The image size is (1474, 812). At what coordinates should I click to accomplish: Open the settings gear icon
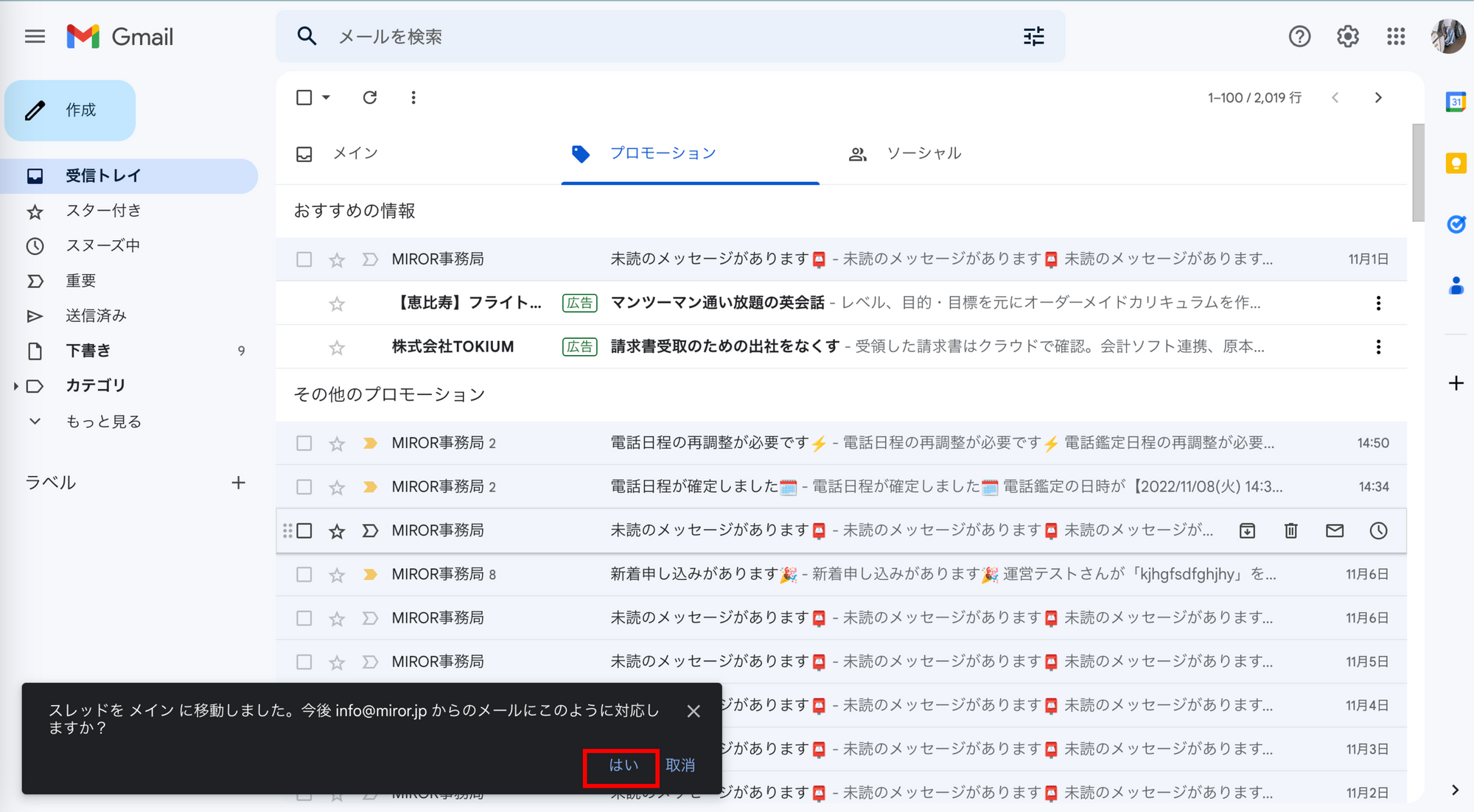coord(1347,36)
